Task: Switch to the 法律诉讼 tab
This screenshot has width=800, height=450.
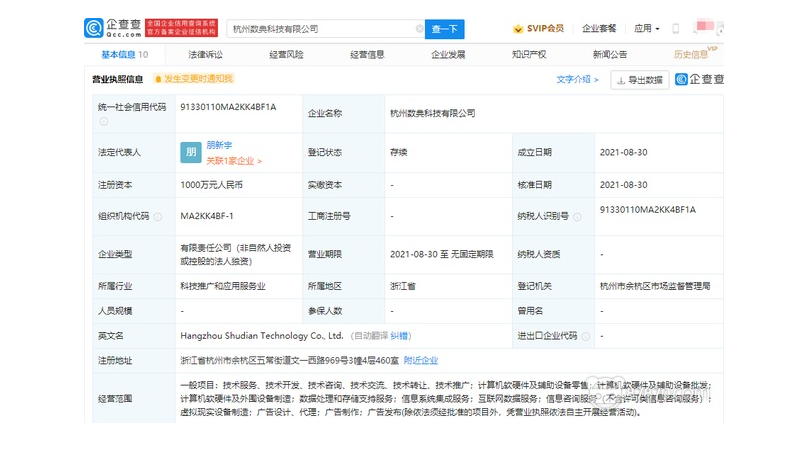Action: (205, 55)
